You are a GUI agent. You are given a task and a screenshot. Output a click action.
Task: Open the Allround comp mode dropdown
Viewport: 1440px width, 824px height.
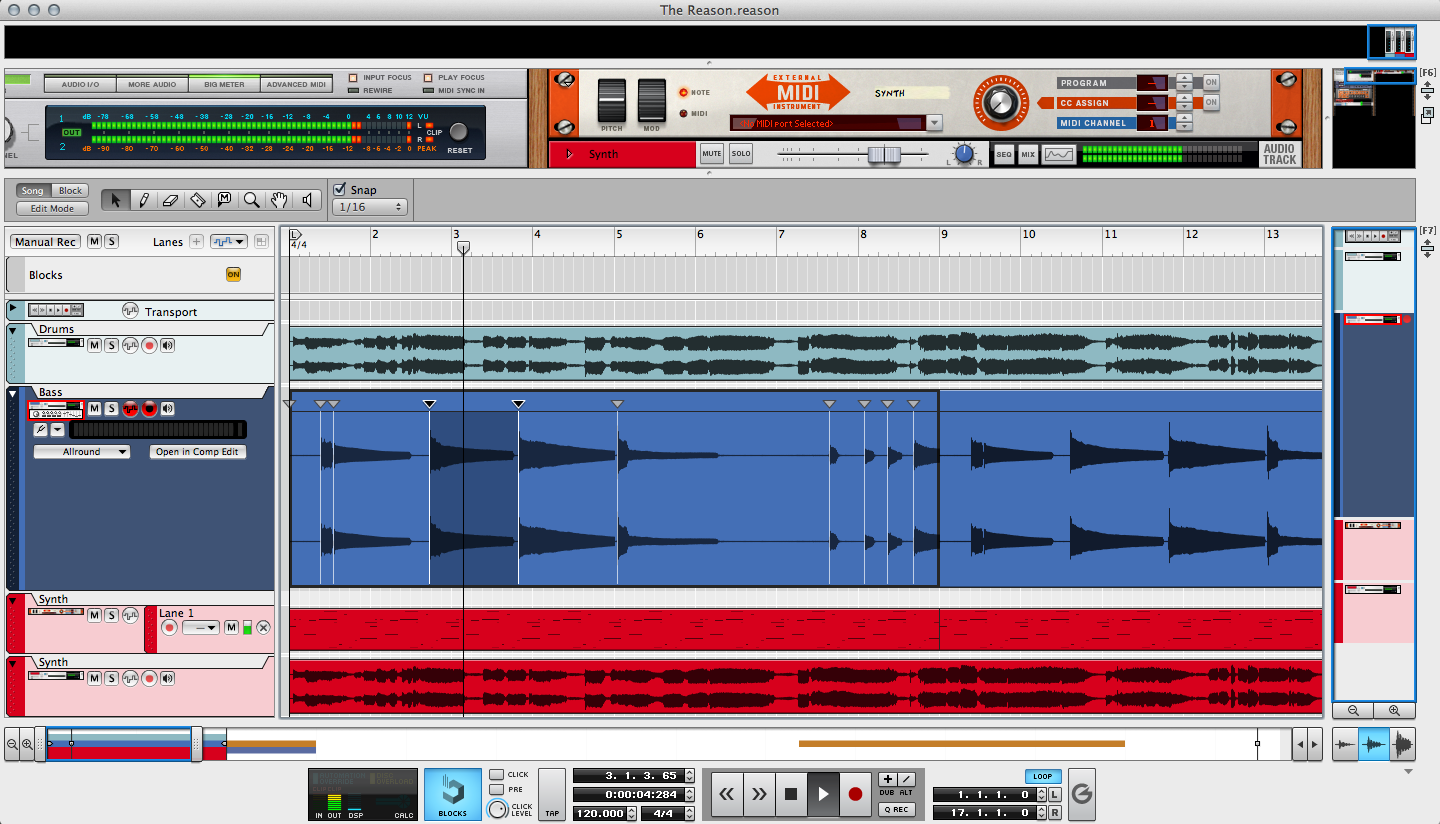(82, 451)
